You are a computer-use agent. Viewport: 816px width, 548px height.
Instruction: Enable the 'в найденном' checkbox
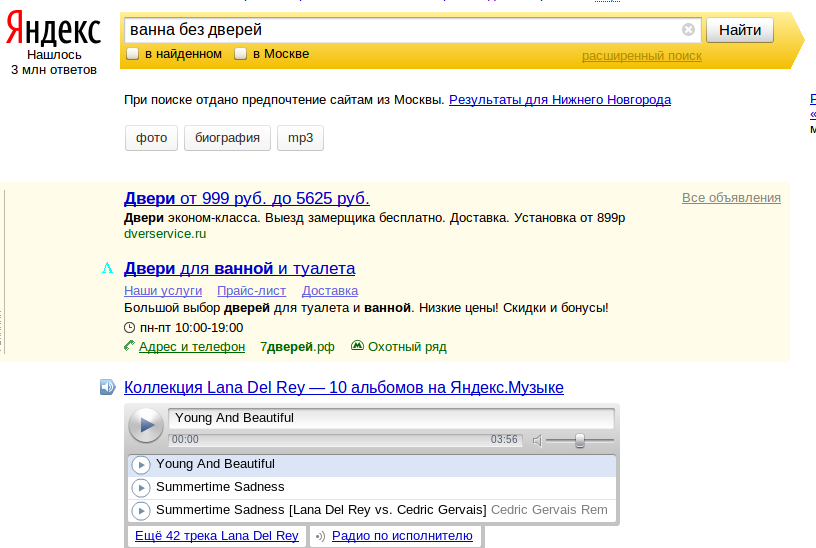(132, 54)
